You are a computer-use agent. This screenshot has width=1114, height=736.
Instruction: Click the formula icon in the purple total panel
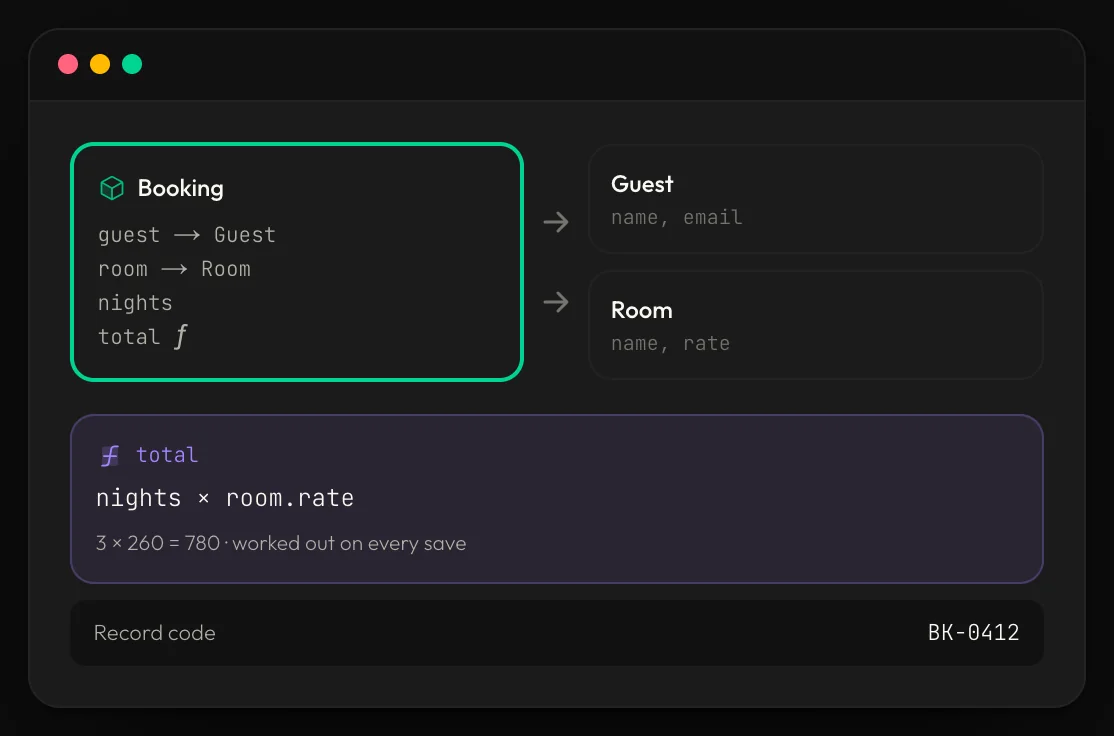110,455
